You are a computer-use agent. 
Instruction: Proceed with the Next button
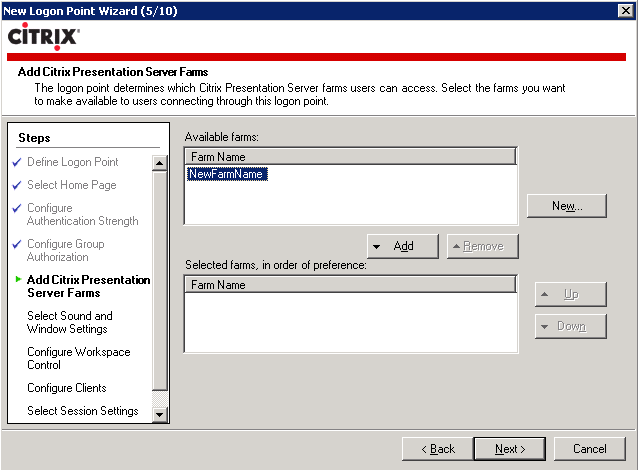tap(510, 449)
